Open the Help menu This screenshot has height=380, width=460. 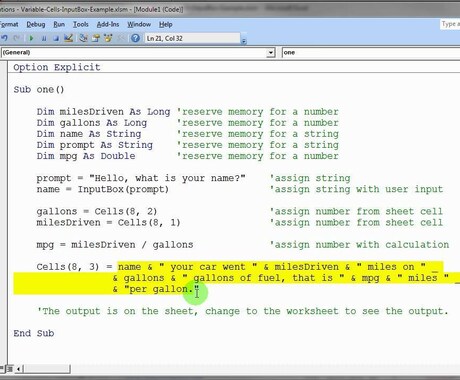point(166,24)
